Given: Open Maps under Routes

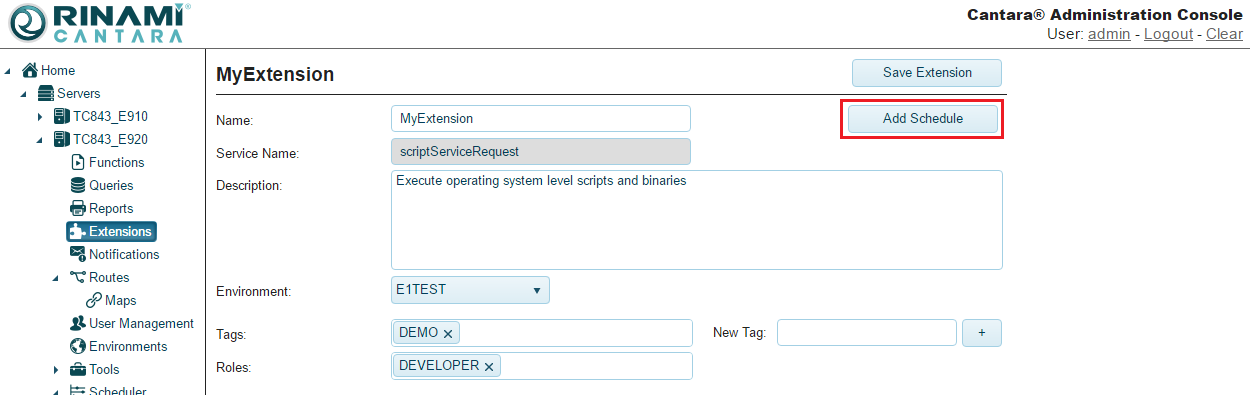Looking at the screenshot, I should 120,301.
